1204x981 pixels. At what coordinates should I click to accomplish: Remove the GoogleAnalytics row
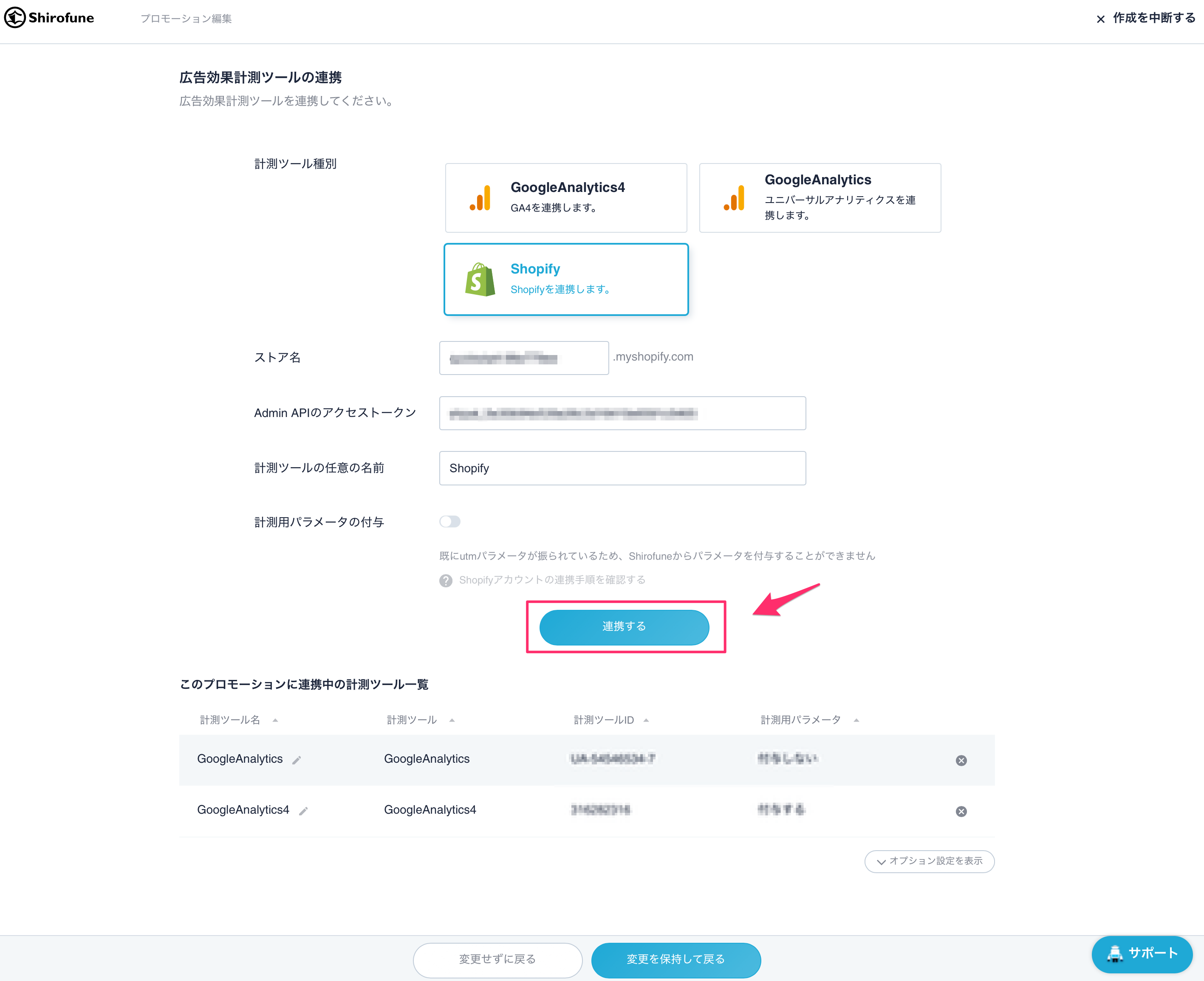(961, 761)
